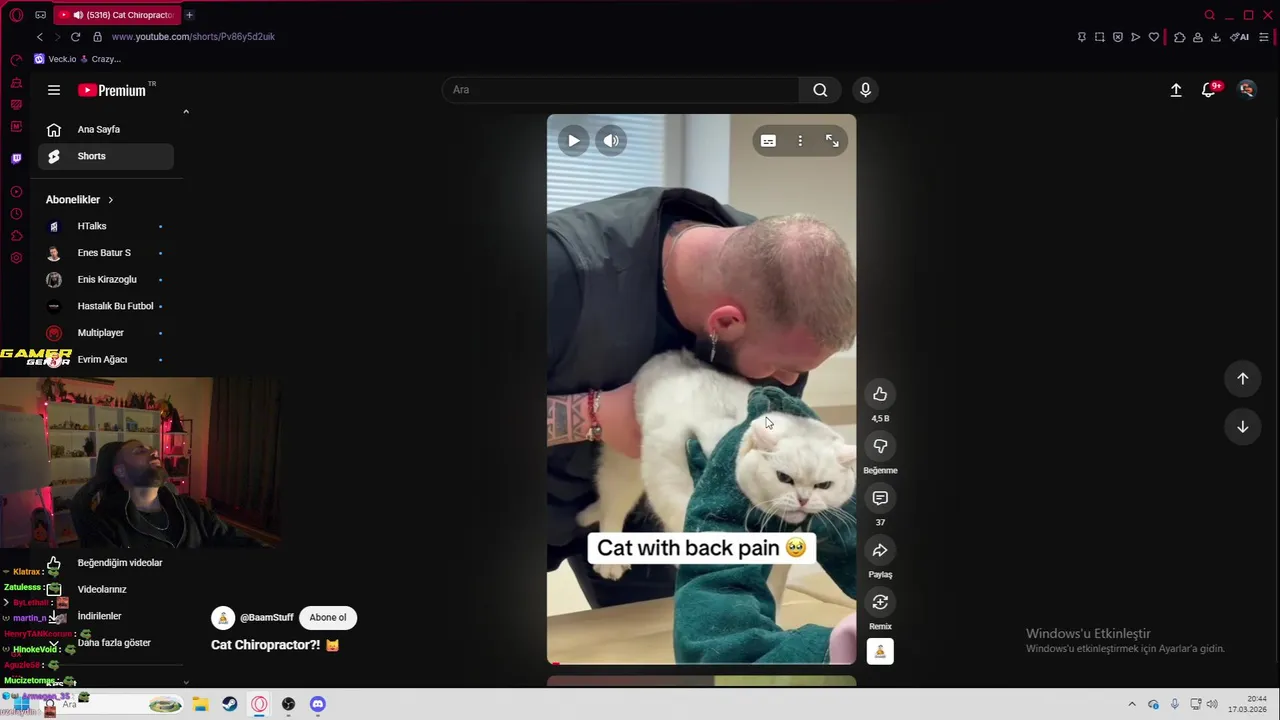Toggle the YouTube hamburger guide menu

pyautogui.click(x=54, y=90)
